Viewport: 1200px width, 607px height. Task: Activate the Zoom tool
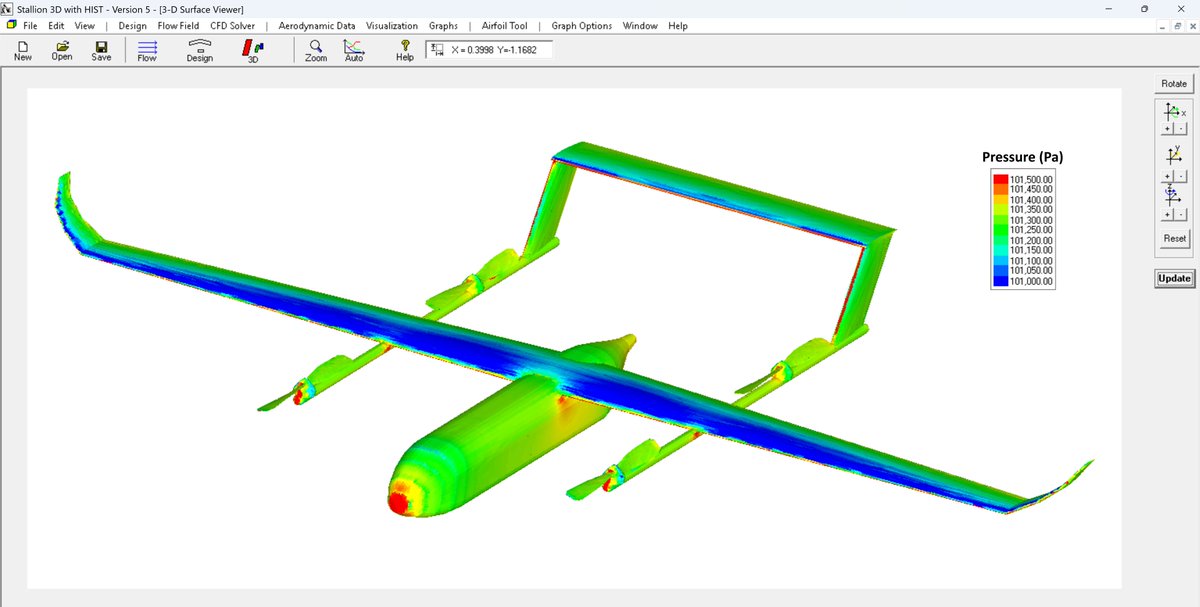[315, 48]
